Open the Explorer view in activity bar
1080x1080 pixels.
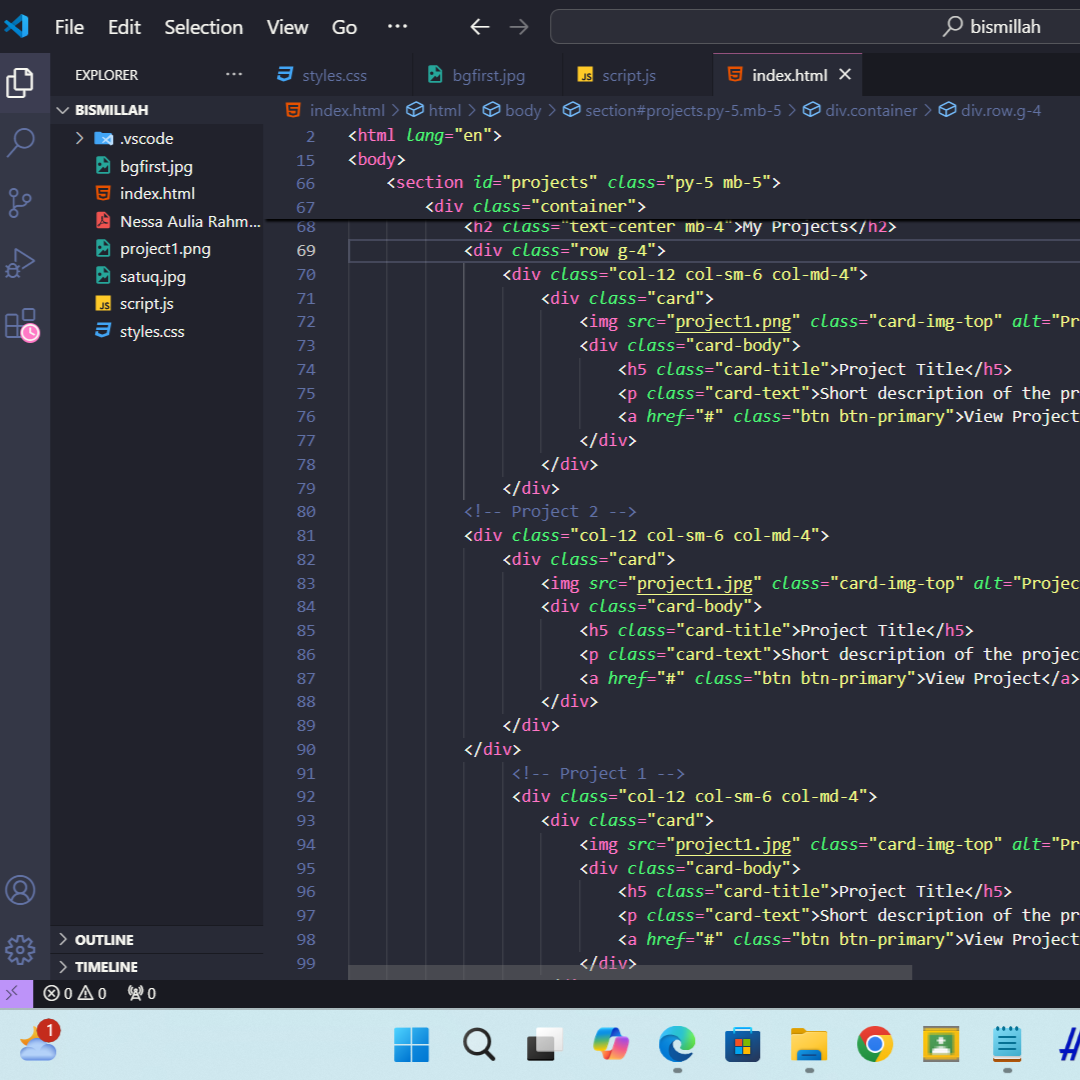tap(20, 83)
